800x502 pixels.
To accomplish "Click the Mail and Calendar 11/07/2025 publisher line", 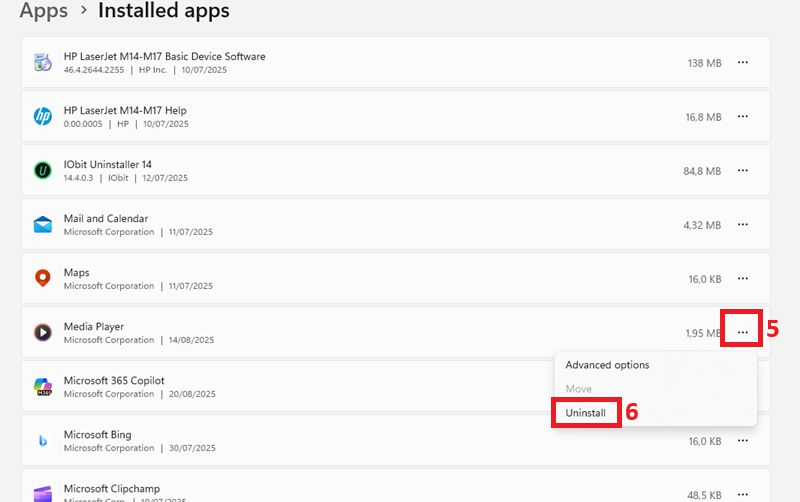I will 138,232.
